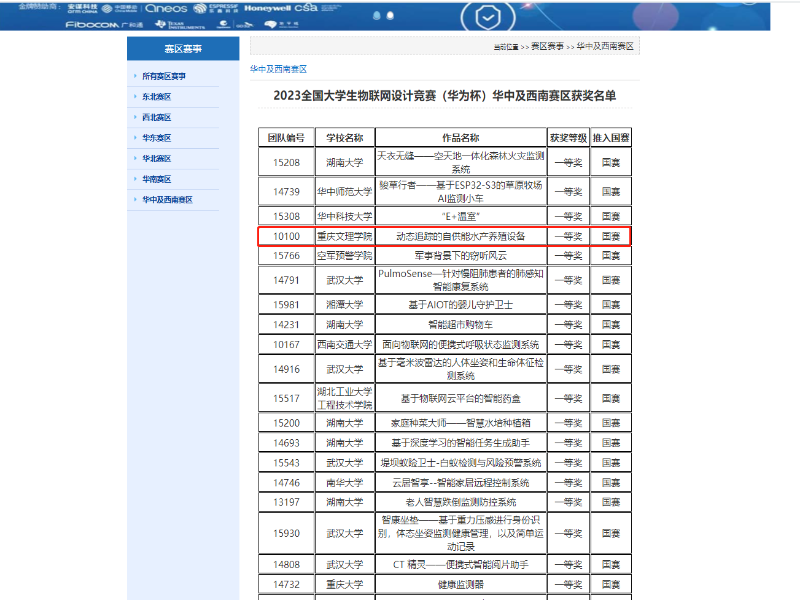Click the blue 华中及西南赛区 heading link
Viewport: 800px width, 600px height.
click(x=278, y=69)
